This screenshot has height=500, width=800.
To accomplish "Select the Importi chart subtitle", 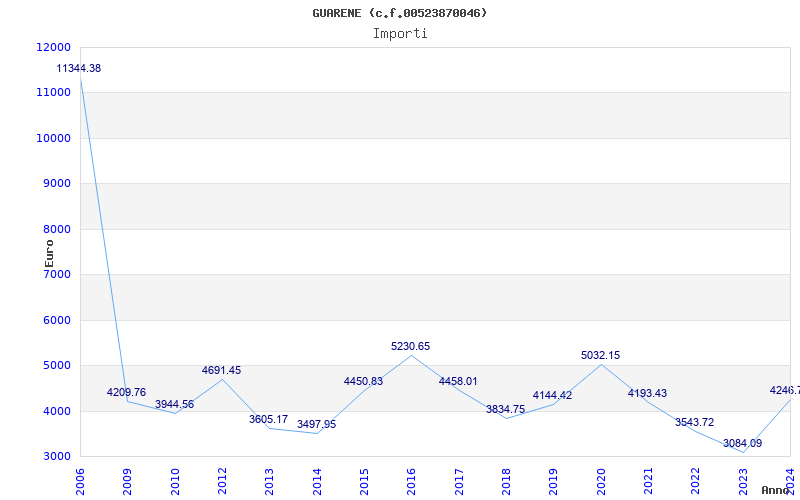I will click(x=400, y=34).
